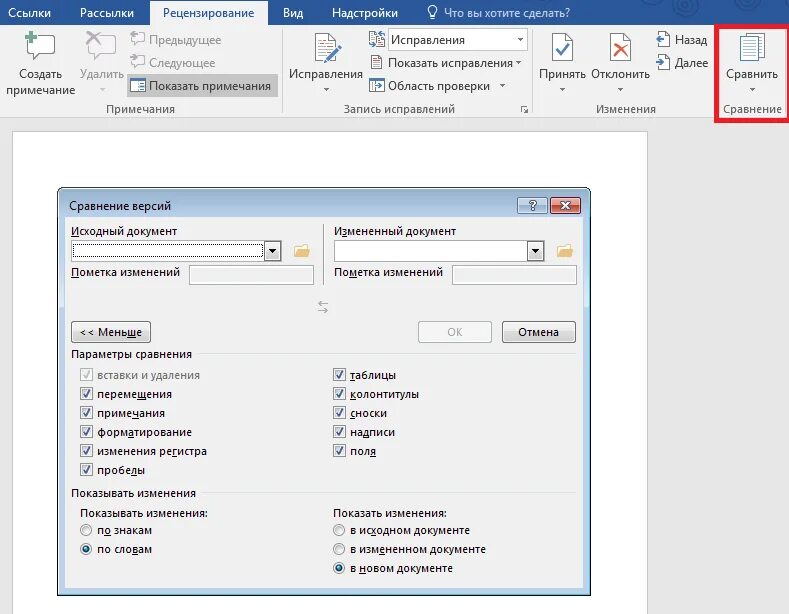Expand Область проверки dropdown arrow
This screenshot has width=789, height=614.
502,86
